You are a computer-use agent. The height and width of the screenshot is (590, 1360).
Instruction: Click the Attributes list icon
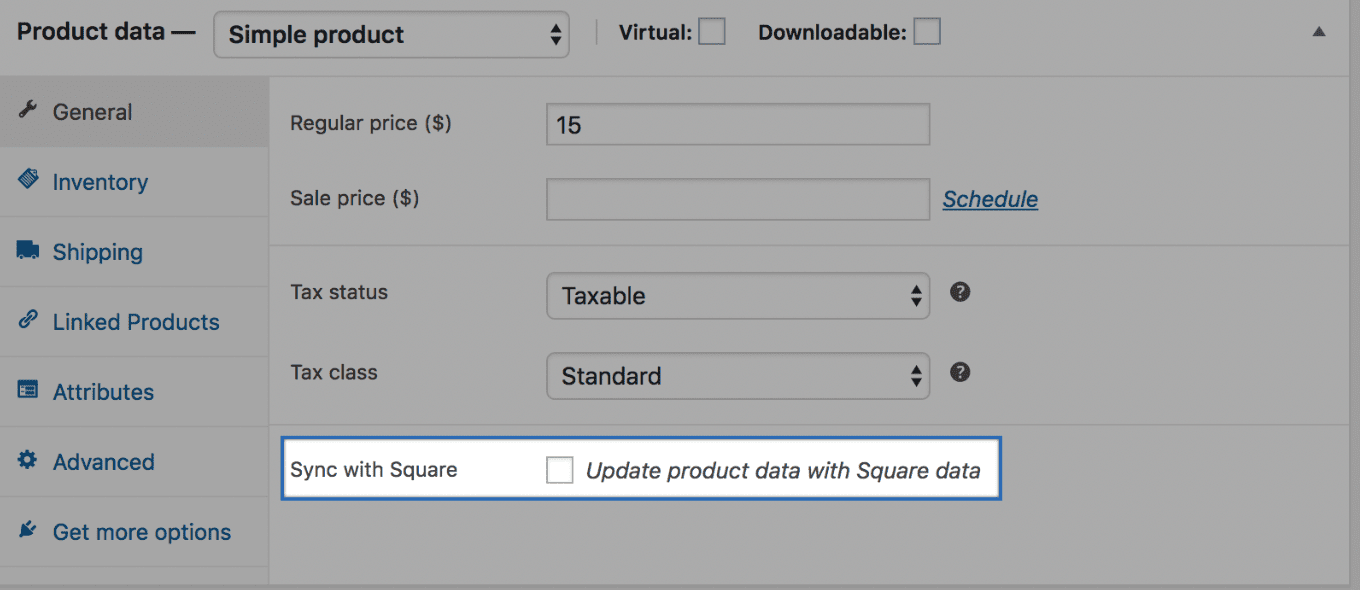[x=28, y=390]
